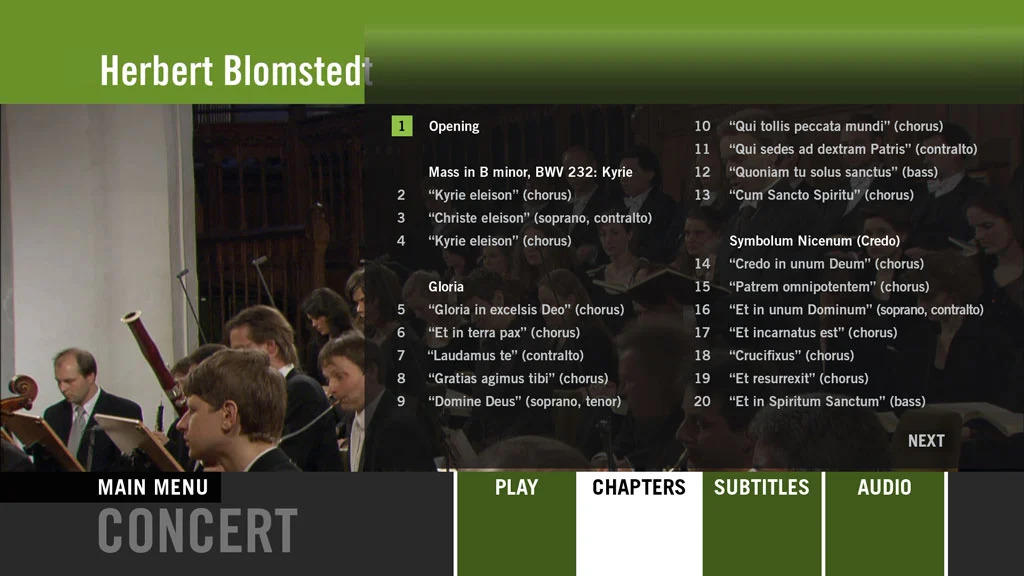
Task: Play chapter 10 "Qui tollis peccata mundi"
Action: pyautogui.click(x=836, y=126)
